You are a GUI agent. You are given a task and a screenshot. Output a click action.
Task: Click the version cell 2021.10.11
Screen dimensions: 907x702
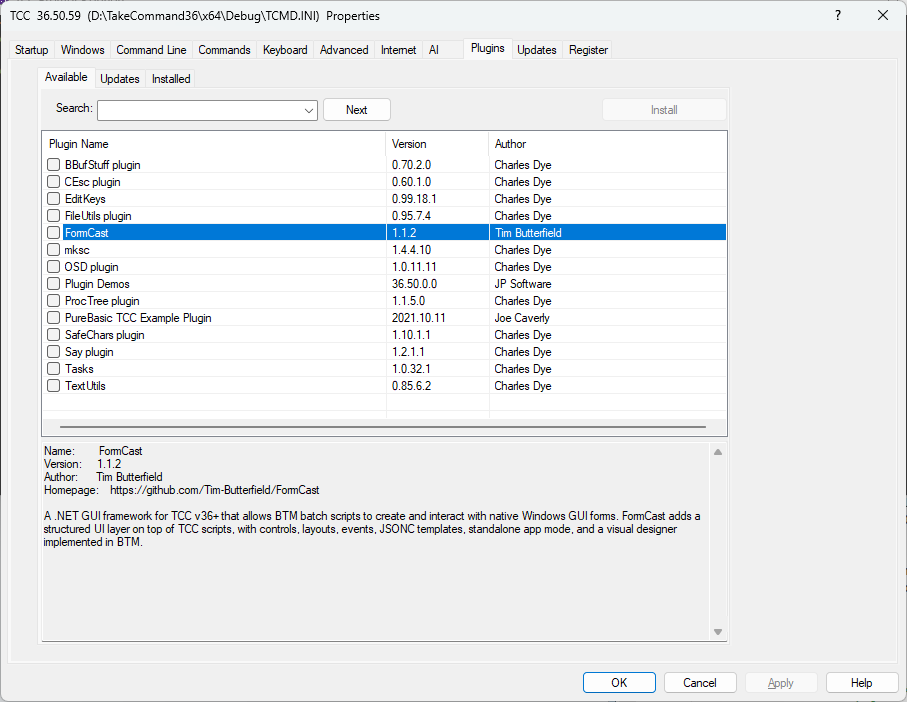419,318
